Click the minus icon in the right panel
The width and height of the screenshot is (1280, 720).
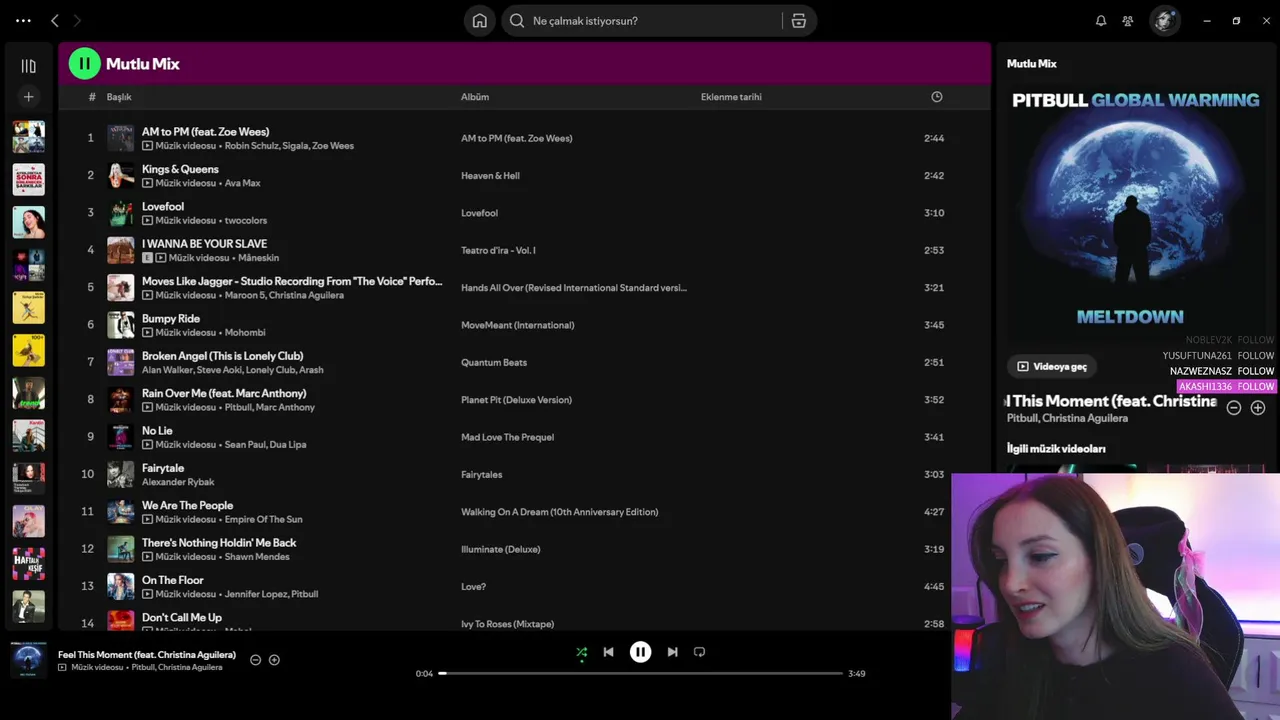[x=1234, y=408]
